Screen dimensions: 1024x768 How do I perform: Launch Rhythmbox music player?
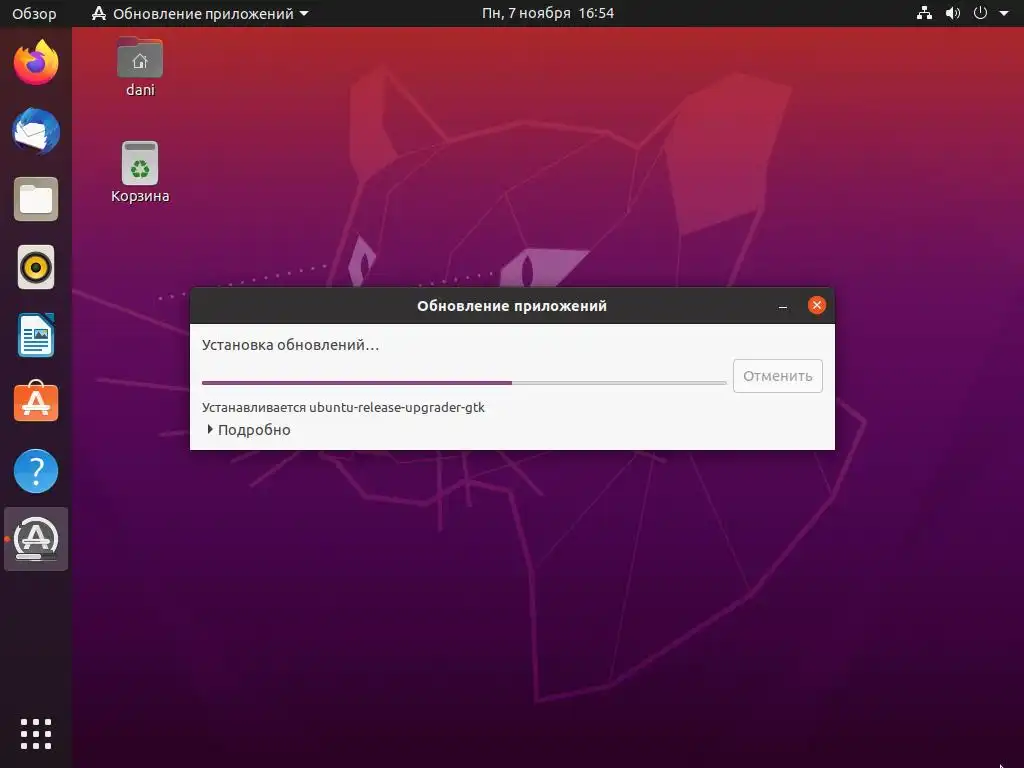(x=36, y=267)
